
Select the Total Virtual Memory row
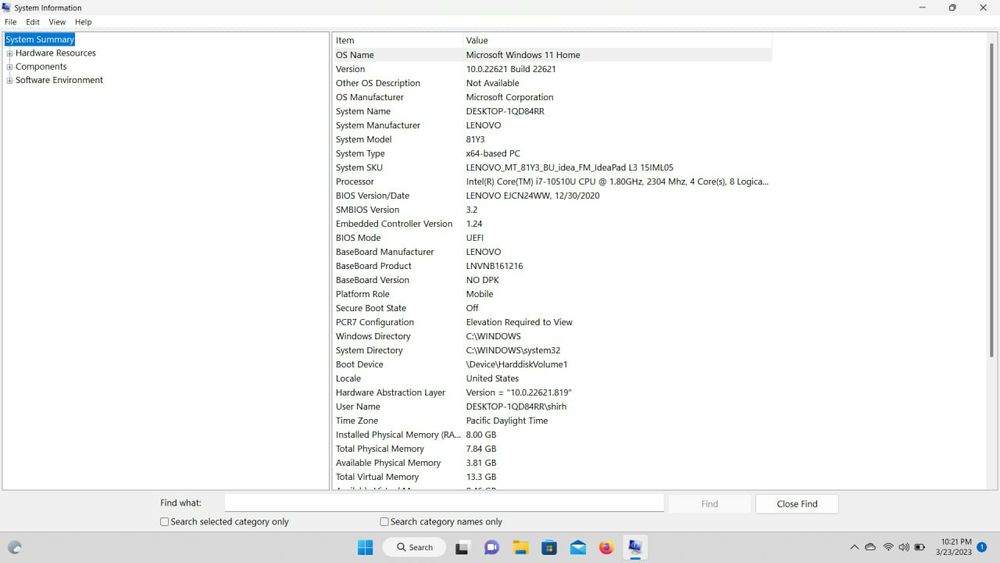552,476
